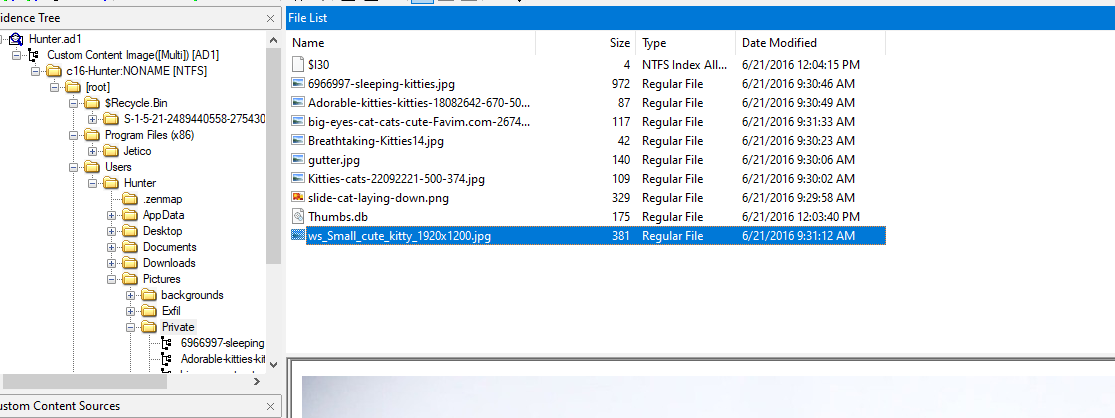
Task: Expand the backgrounds folder node
Action: [x=130, y=295]
